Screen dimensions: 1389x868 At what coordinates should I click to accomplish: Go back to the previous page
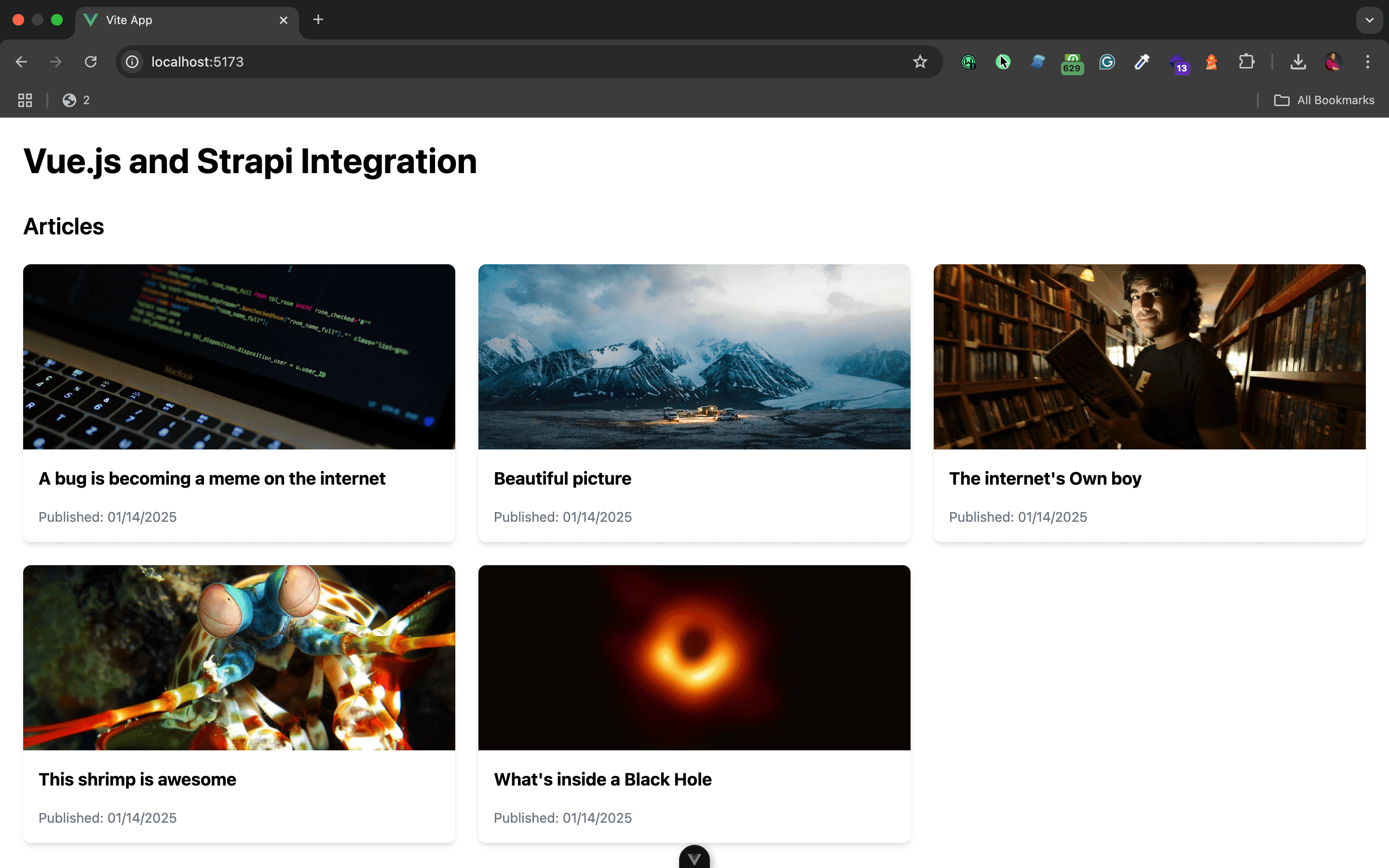(x=21, y=61)
